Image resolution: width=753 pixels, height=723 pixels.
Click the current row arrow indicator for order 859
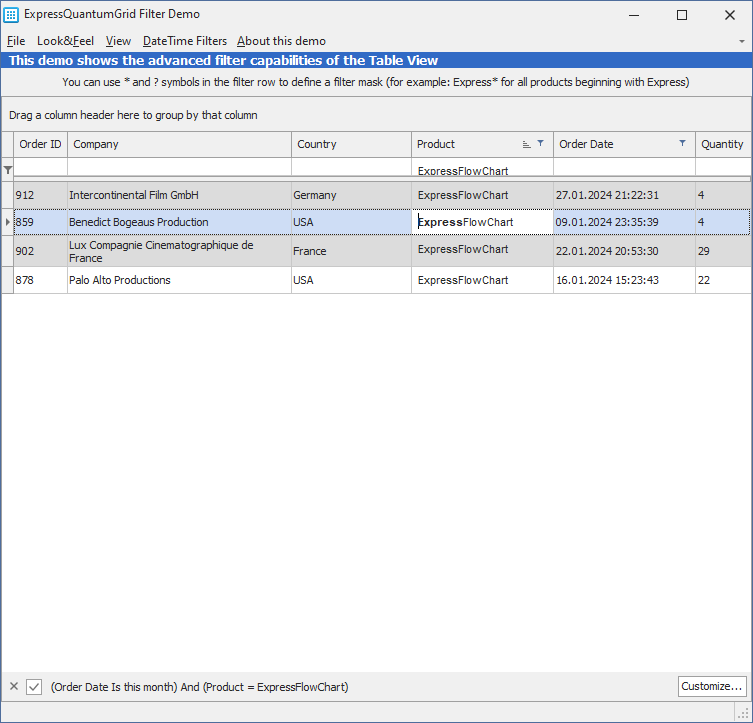[x=8, y=222]
